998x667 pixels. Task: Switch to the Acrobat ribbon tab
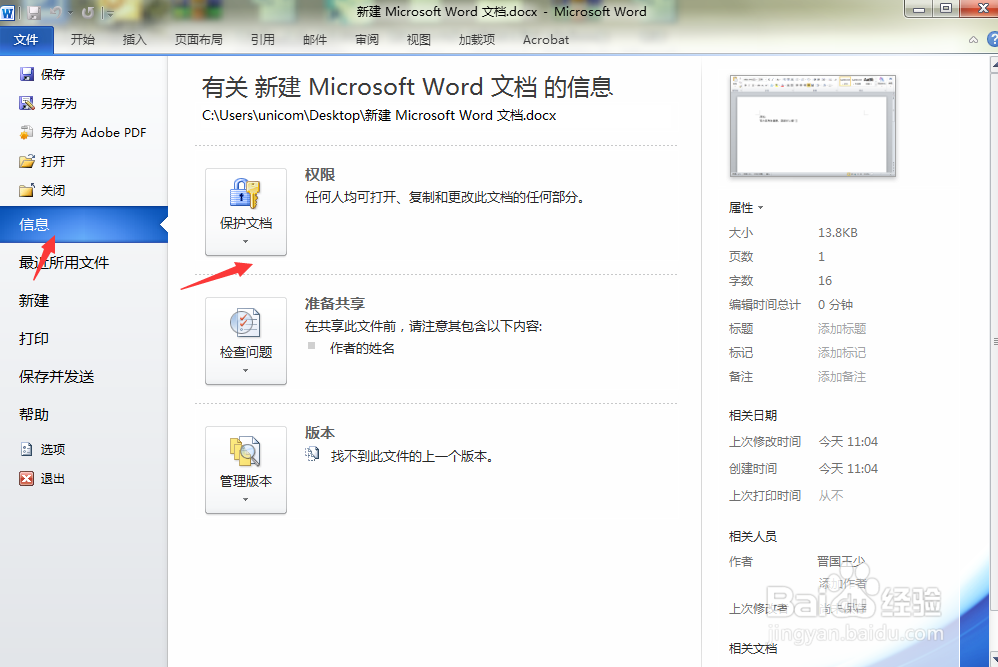(x=545, y=40)
